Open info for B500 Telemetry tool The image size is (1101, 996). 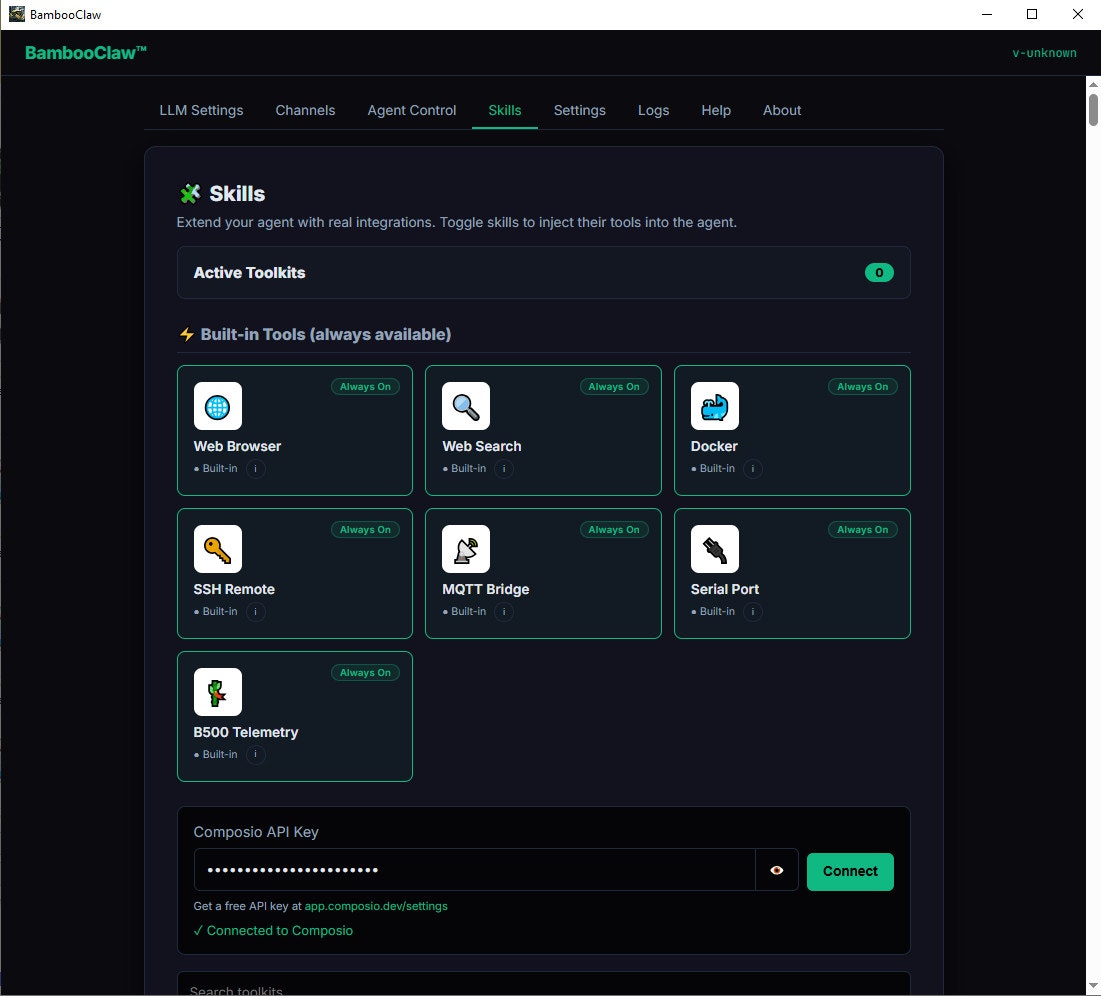tap(256, 754)
